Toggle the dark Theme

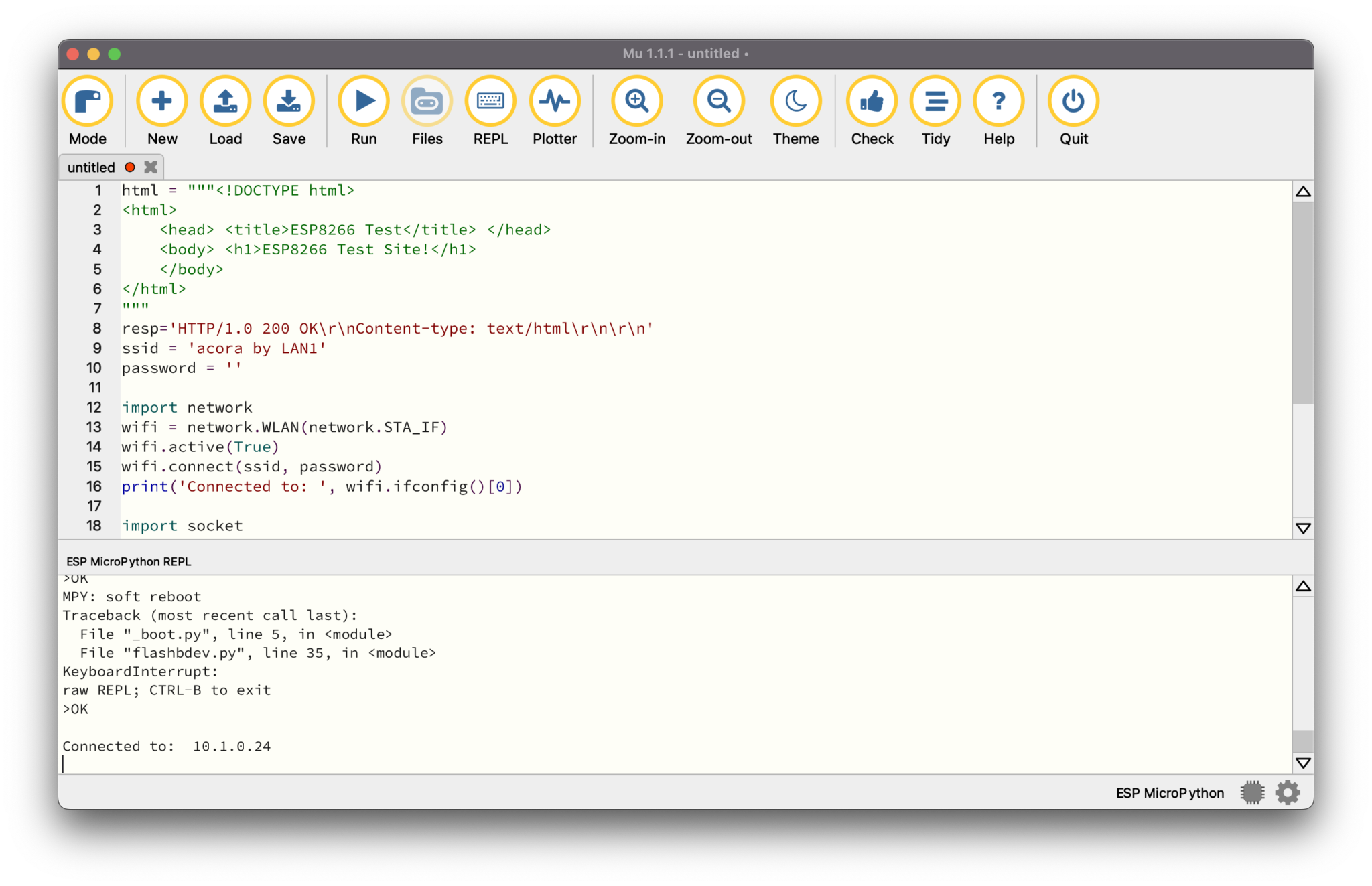pos(795,101)
